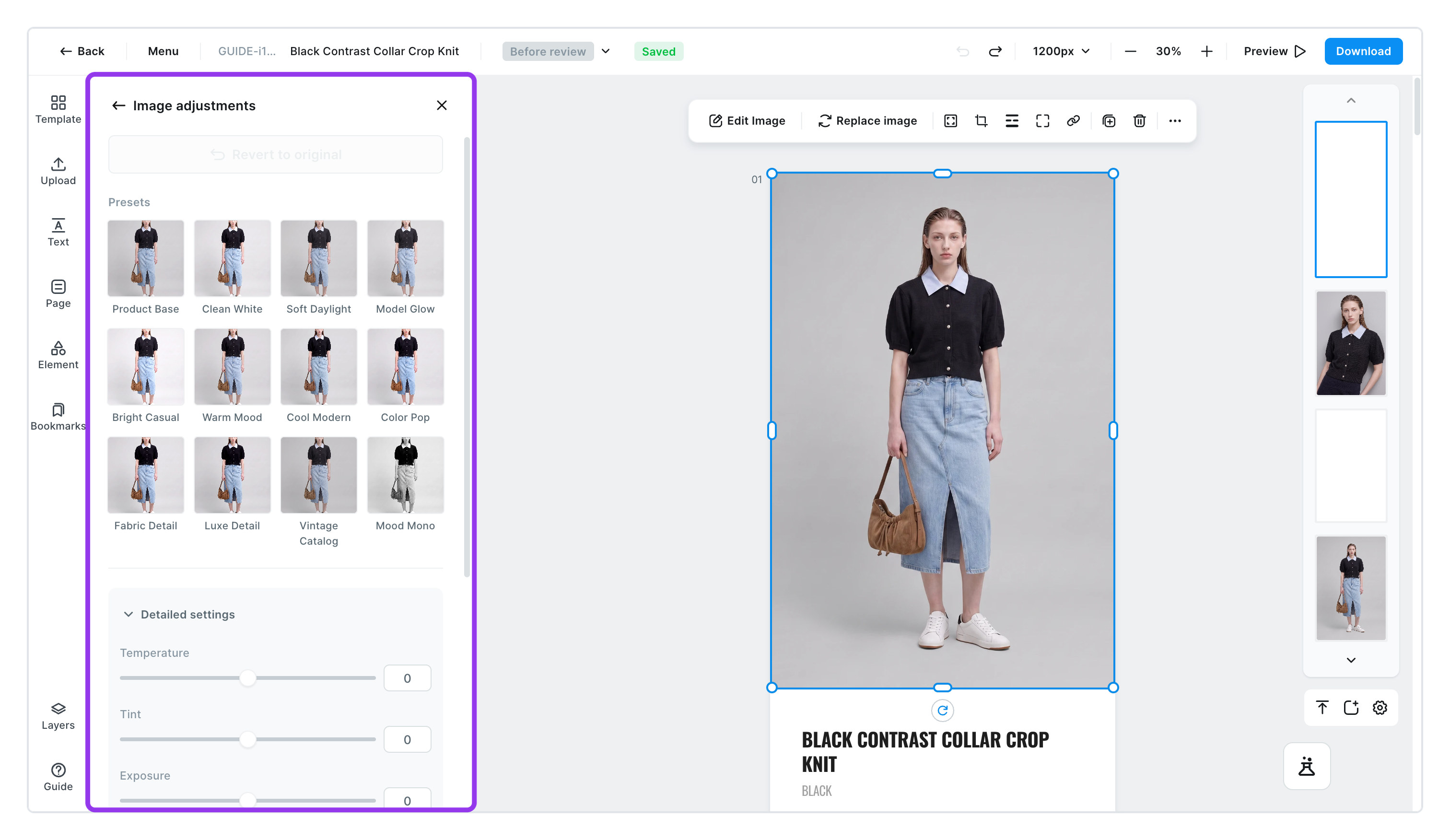
Task: Open the Menu item in top bar
Action: click(x=163, y=51)
